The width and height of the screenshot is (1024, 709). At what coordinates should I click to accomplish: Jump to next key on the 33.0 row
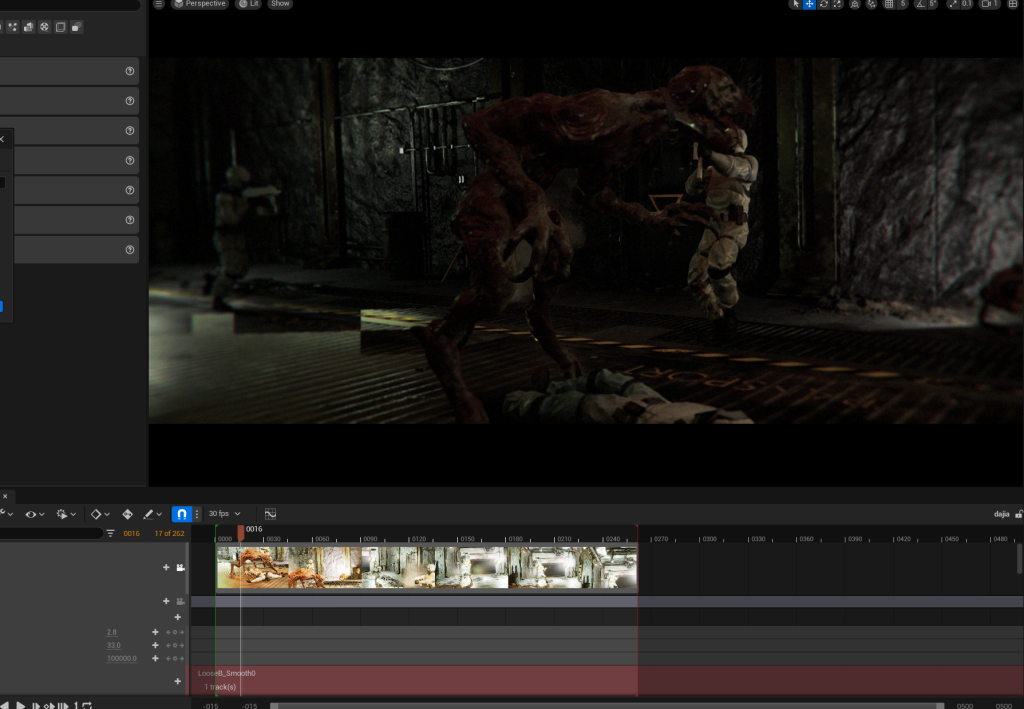(x=182, y=646)
